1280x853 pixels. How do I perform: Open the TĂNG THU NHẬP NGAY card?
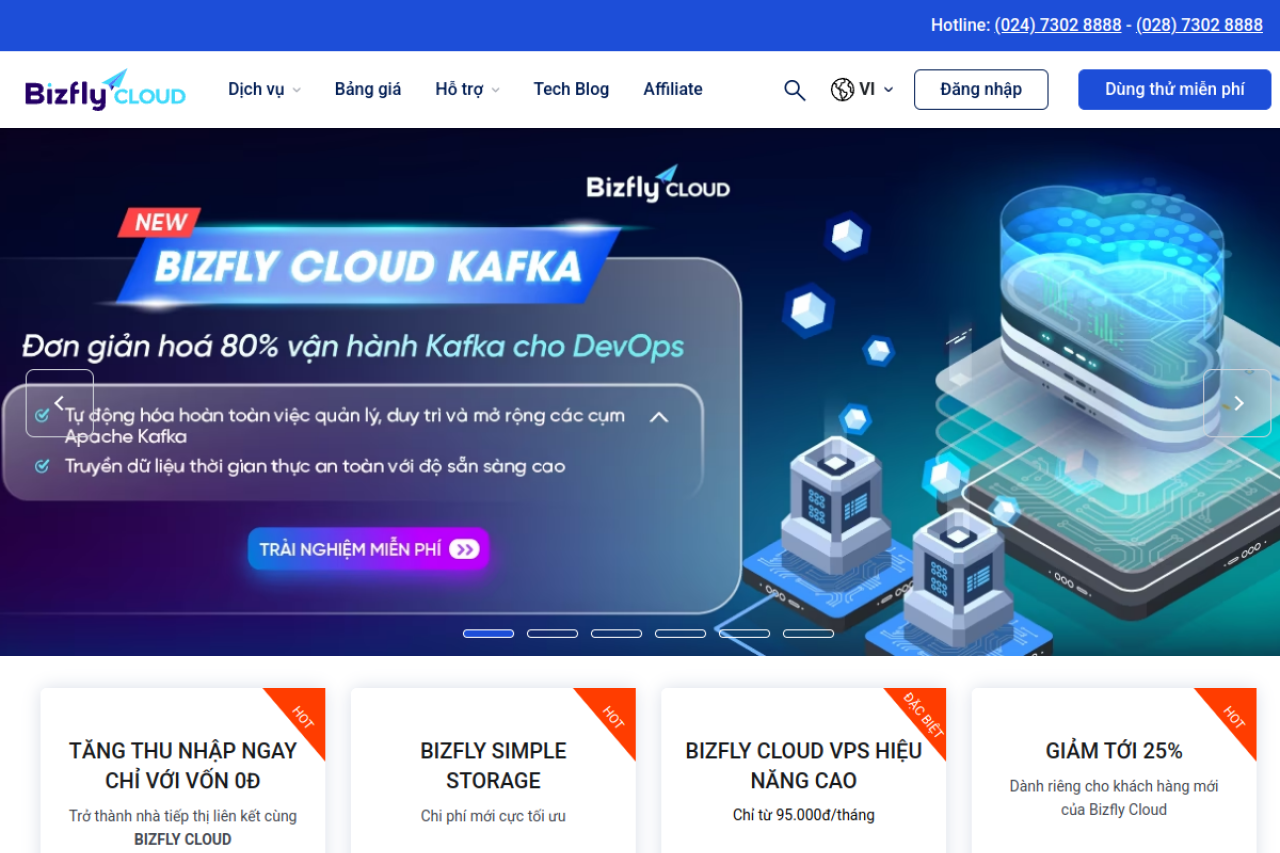[183, 770]
